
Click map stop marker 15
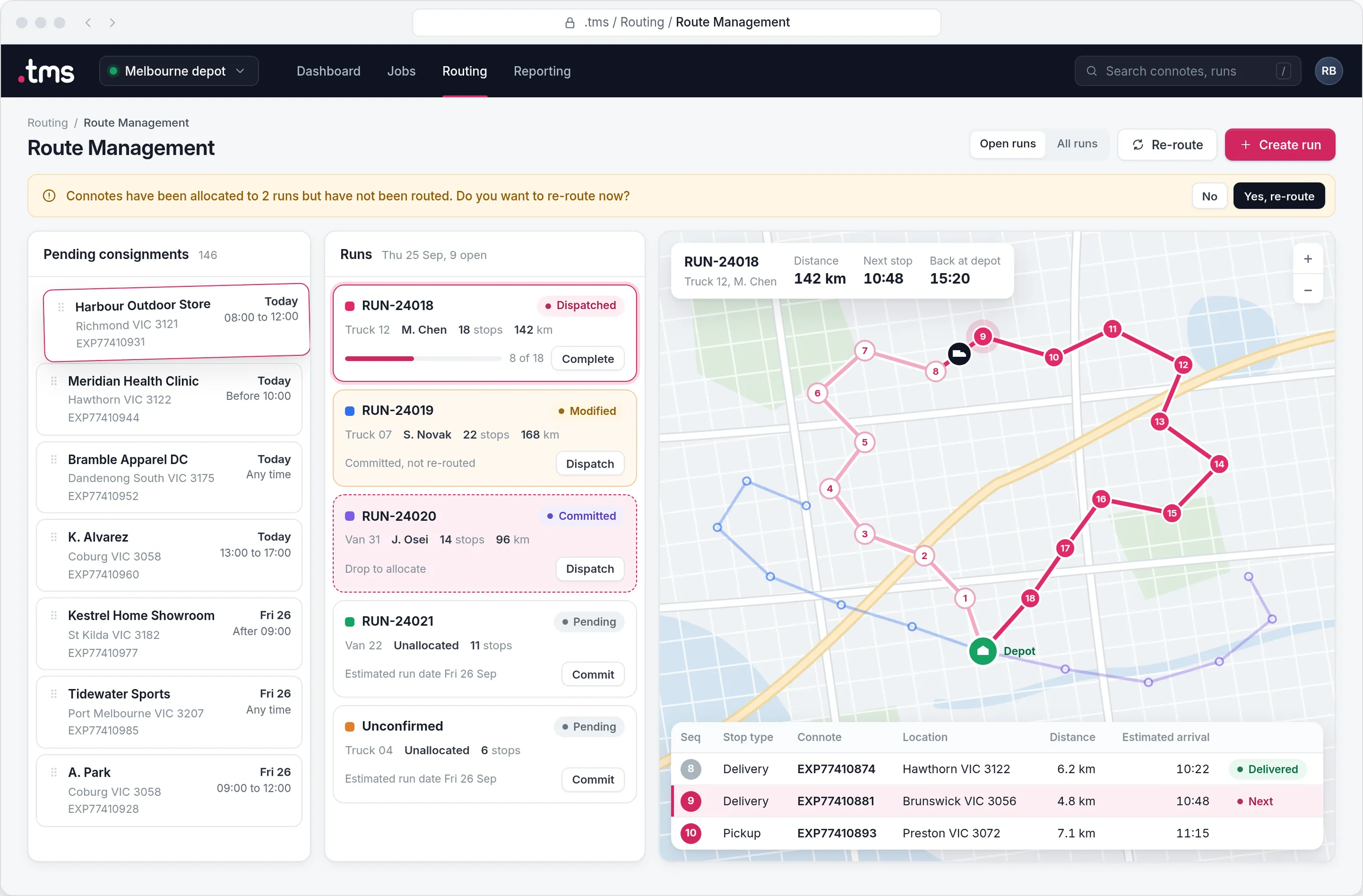point(1172,513)
